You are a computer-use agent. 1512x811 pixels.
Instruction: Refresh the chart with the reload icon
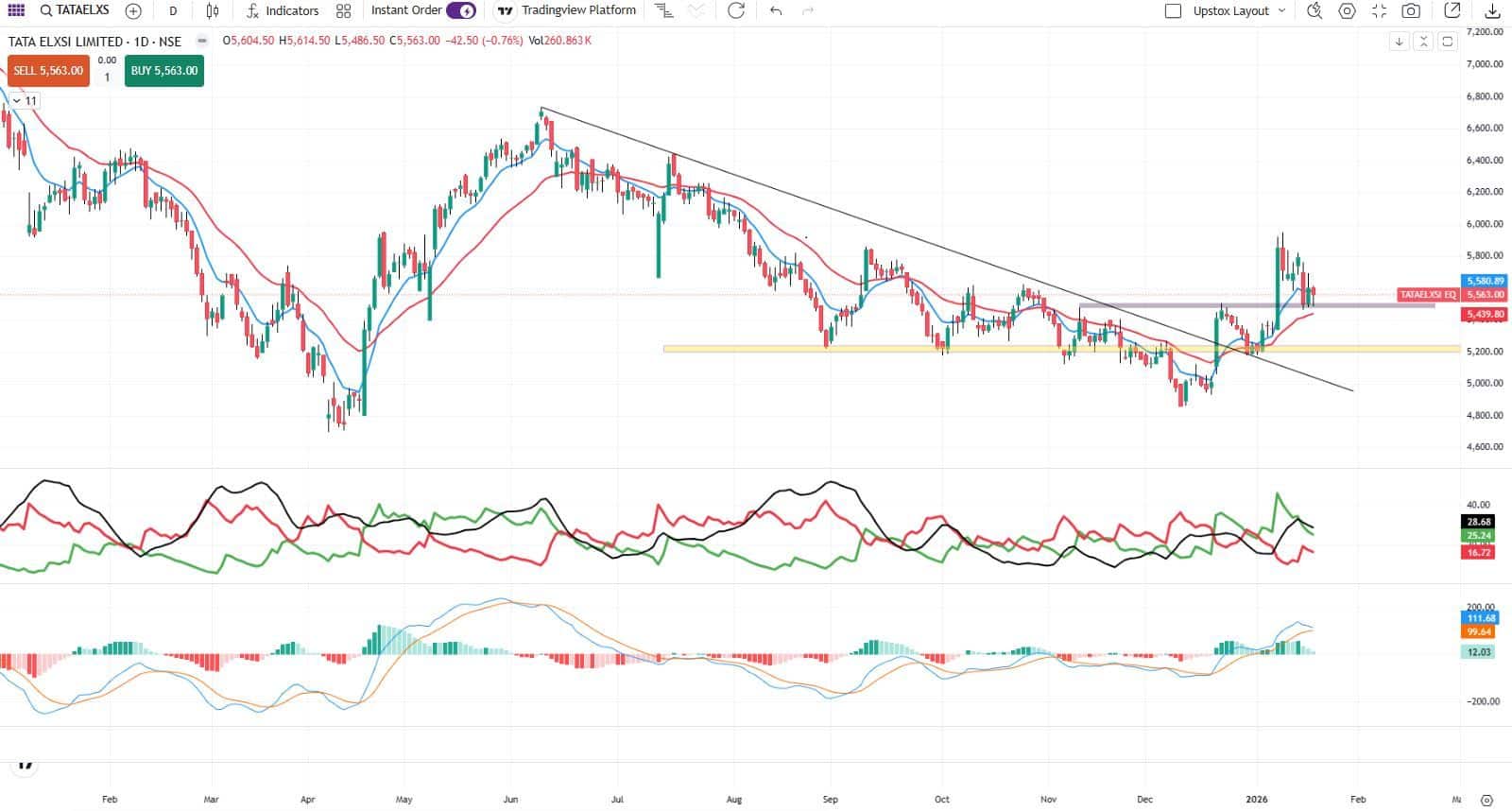coord(736,11)
